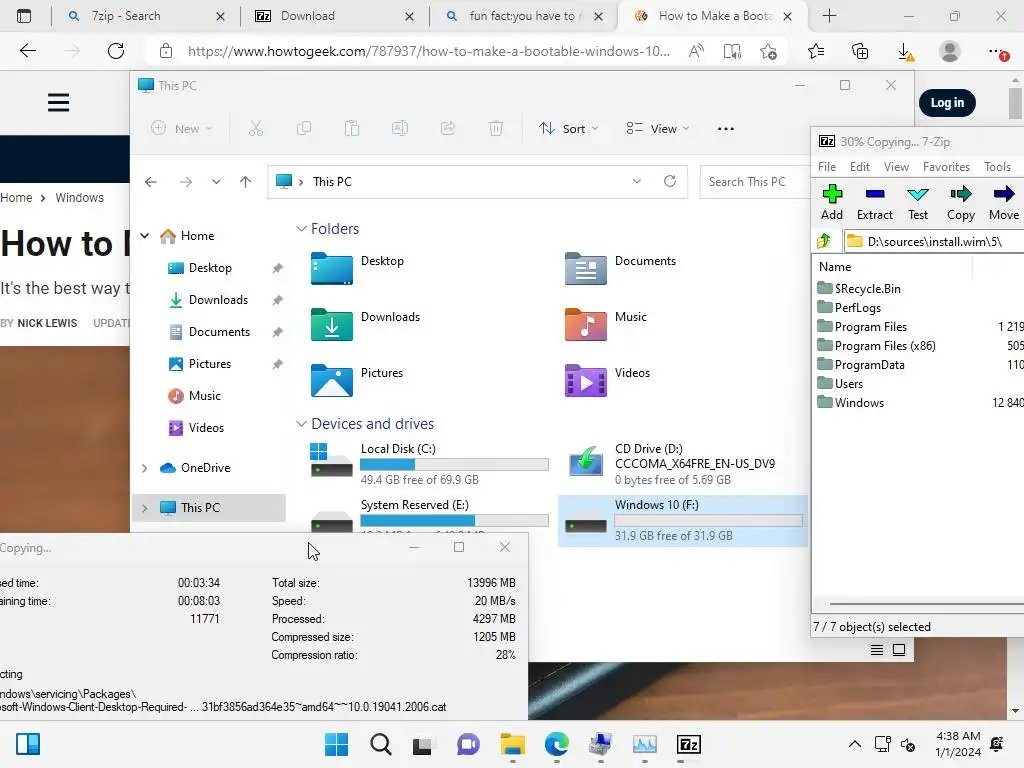Select the Music folder tile
This screenshot has width=1024, height=768.
coord(606,325)
